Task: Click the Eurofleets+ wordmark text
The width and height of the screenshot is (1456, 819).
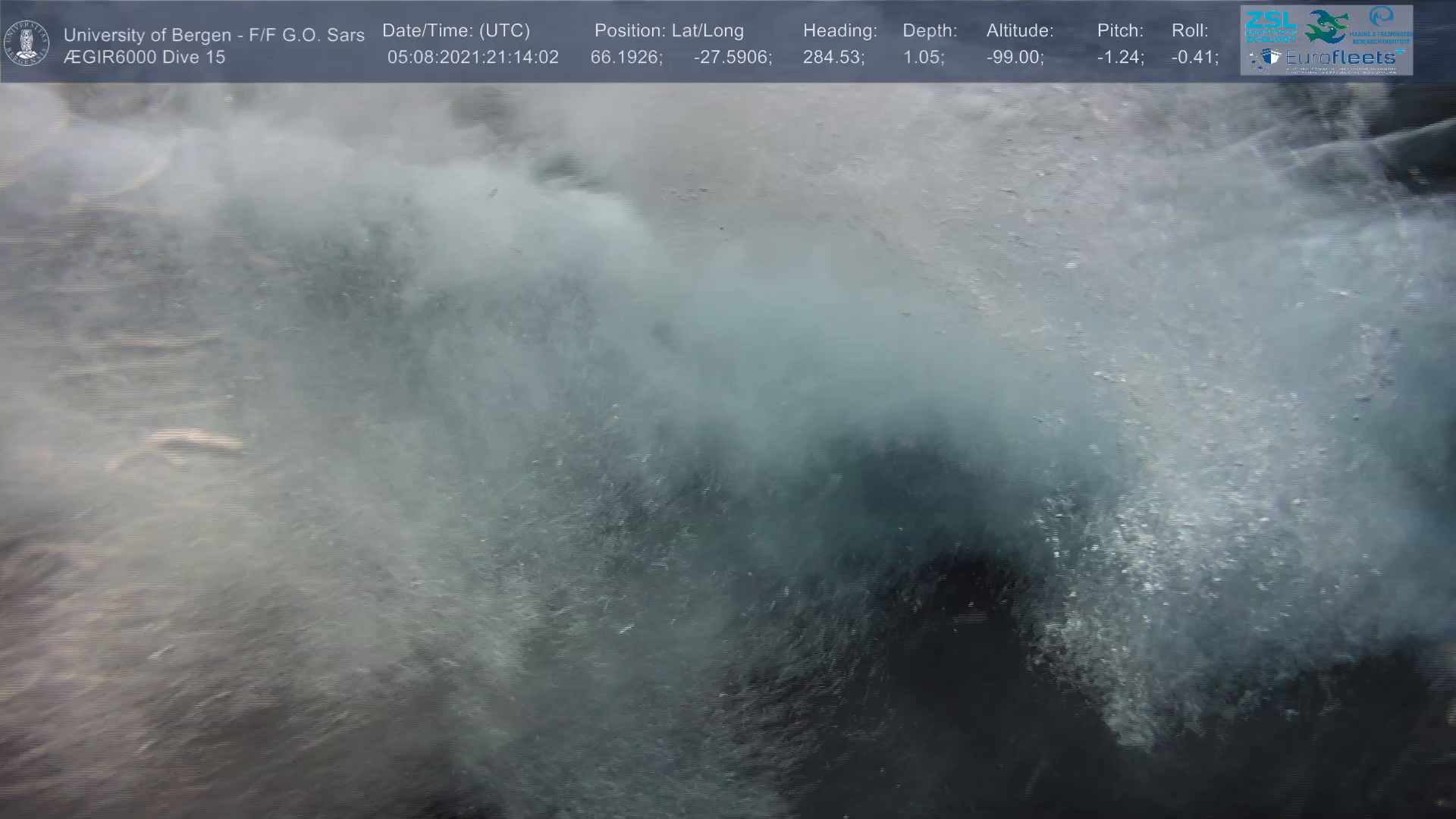Action: coord(1341,58)
